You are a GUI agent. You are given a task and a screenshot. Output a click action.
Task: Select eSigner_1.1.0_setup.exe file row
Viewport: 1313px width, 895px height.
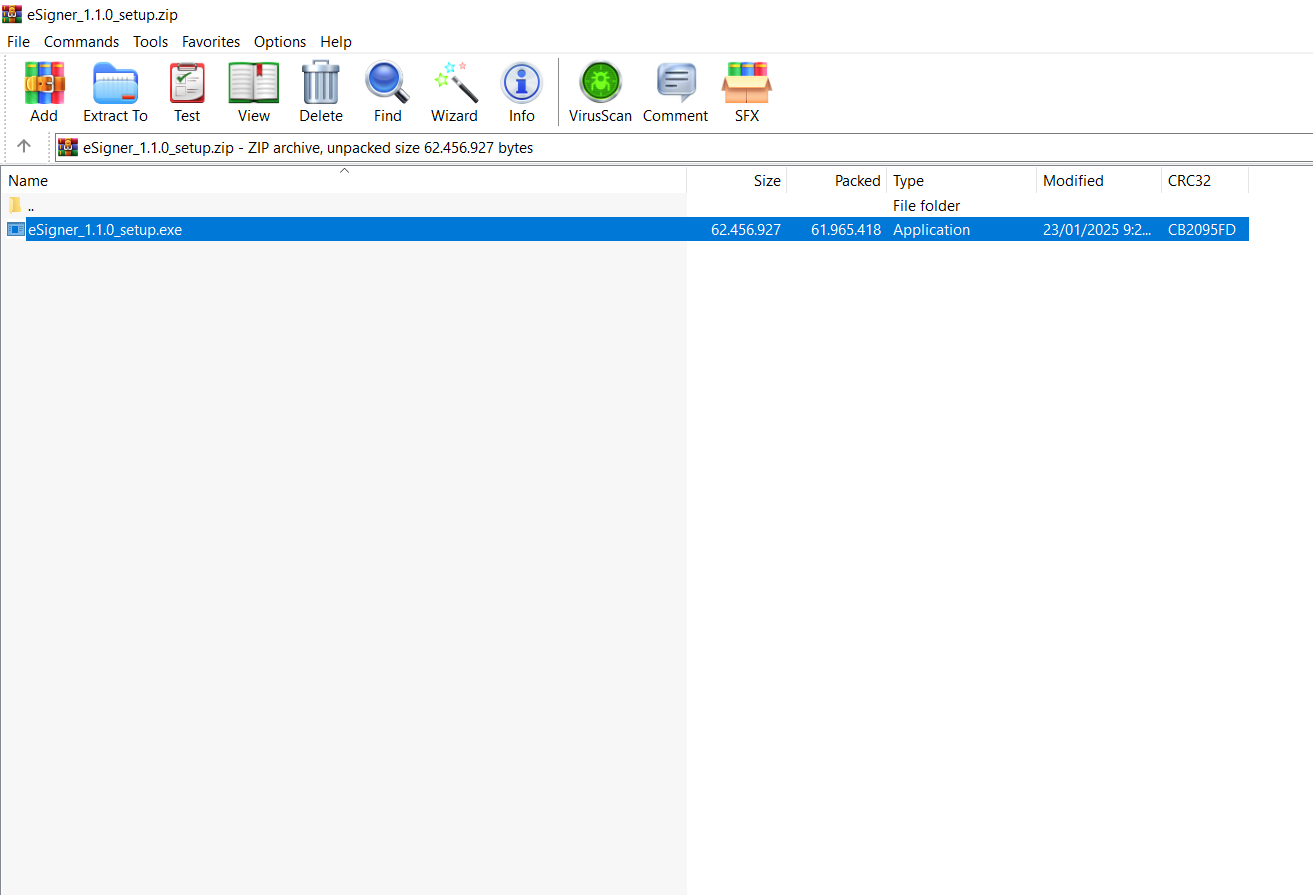click(x=105, y=230)
